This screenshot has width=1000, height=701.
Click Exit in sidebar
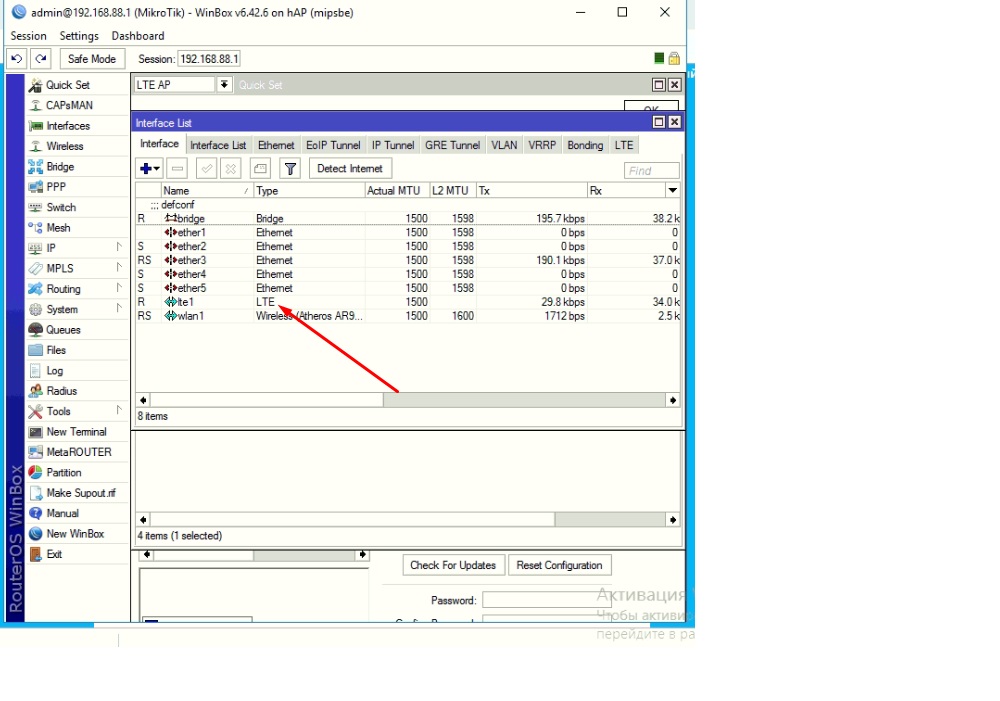click(54, 554)
